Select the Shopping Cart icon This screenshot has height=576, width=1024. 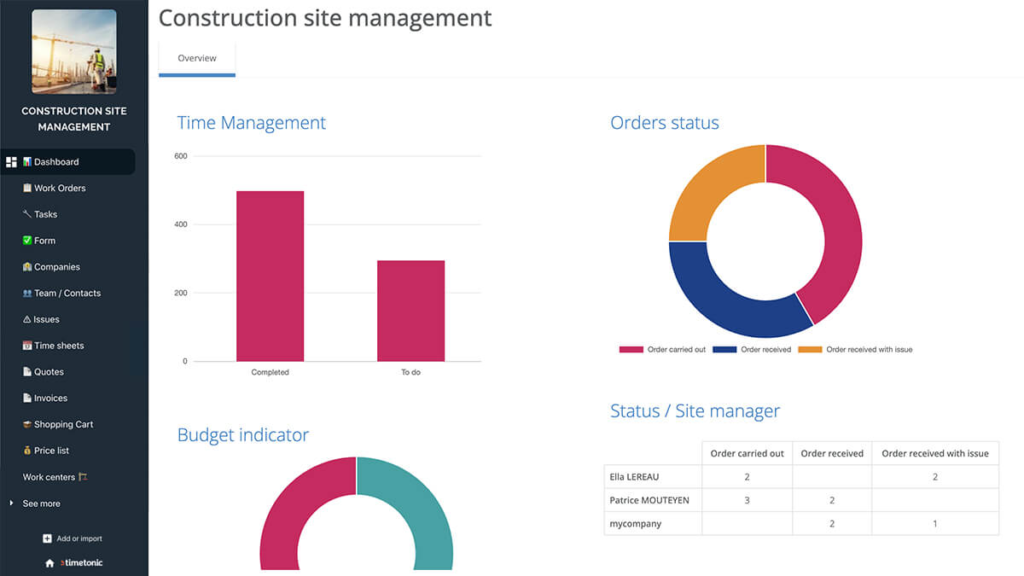pos(27,424)
